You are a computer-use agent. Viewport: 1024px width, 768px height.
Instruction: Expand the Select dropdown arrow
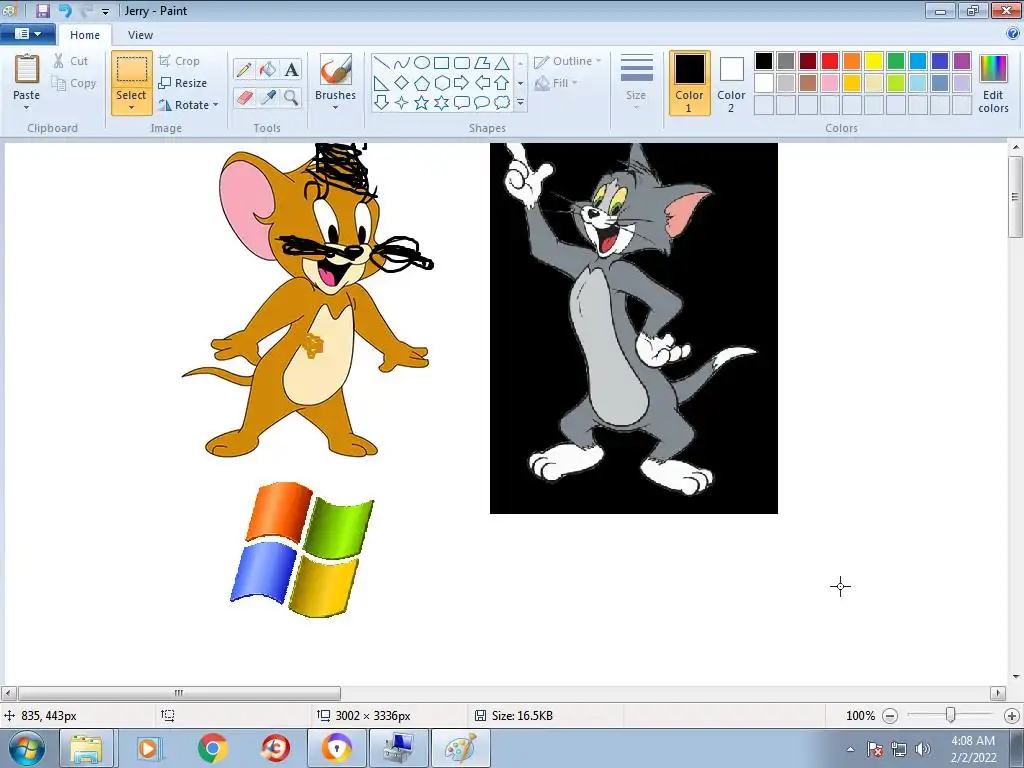tap(131, 108)
